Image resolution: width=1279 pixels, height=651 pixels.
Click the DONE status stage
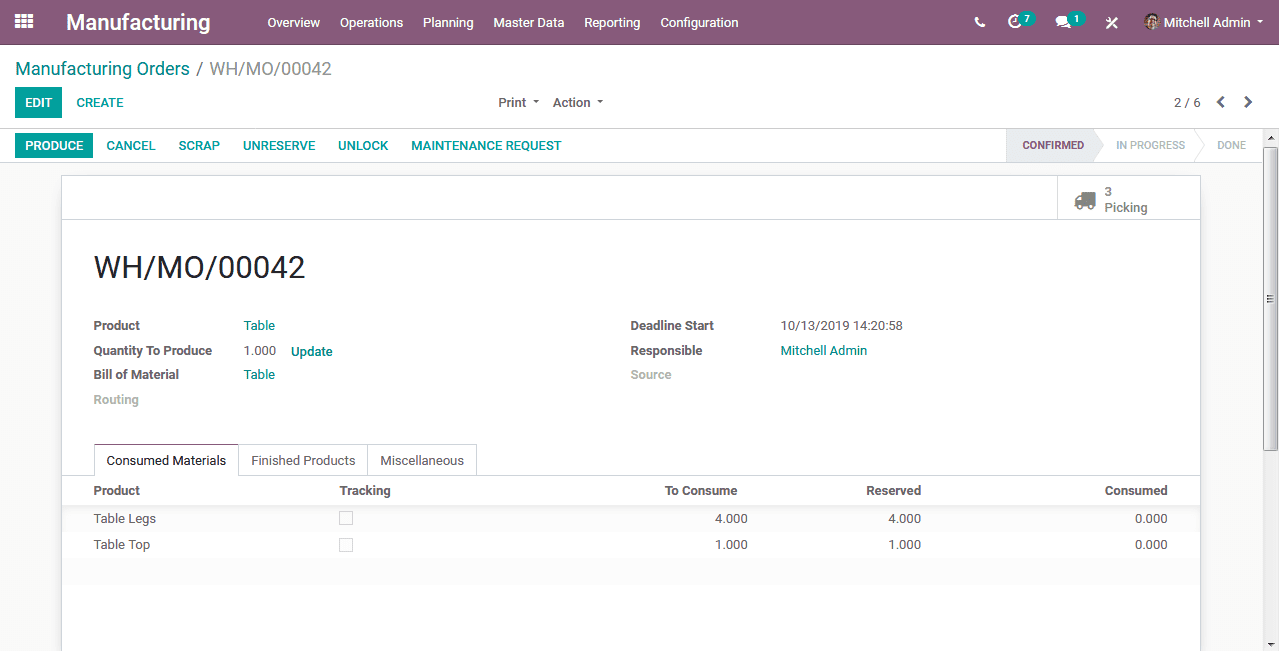(1231, 145)
